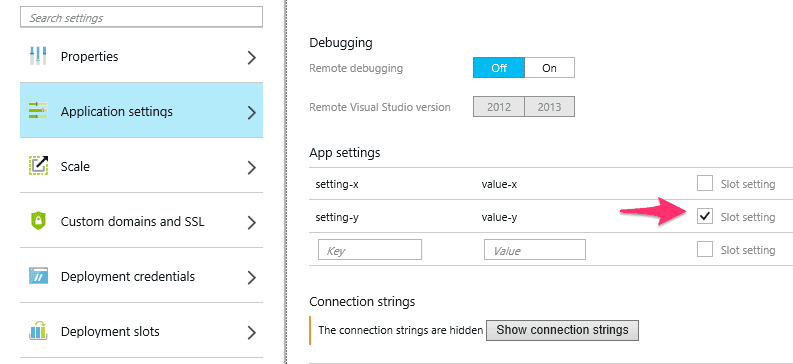
Task: Click the Debugging section heading
Action: pos(341,43)
